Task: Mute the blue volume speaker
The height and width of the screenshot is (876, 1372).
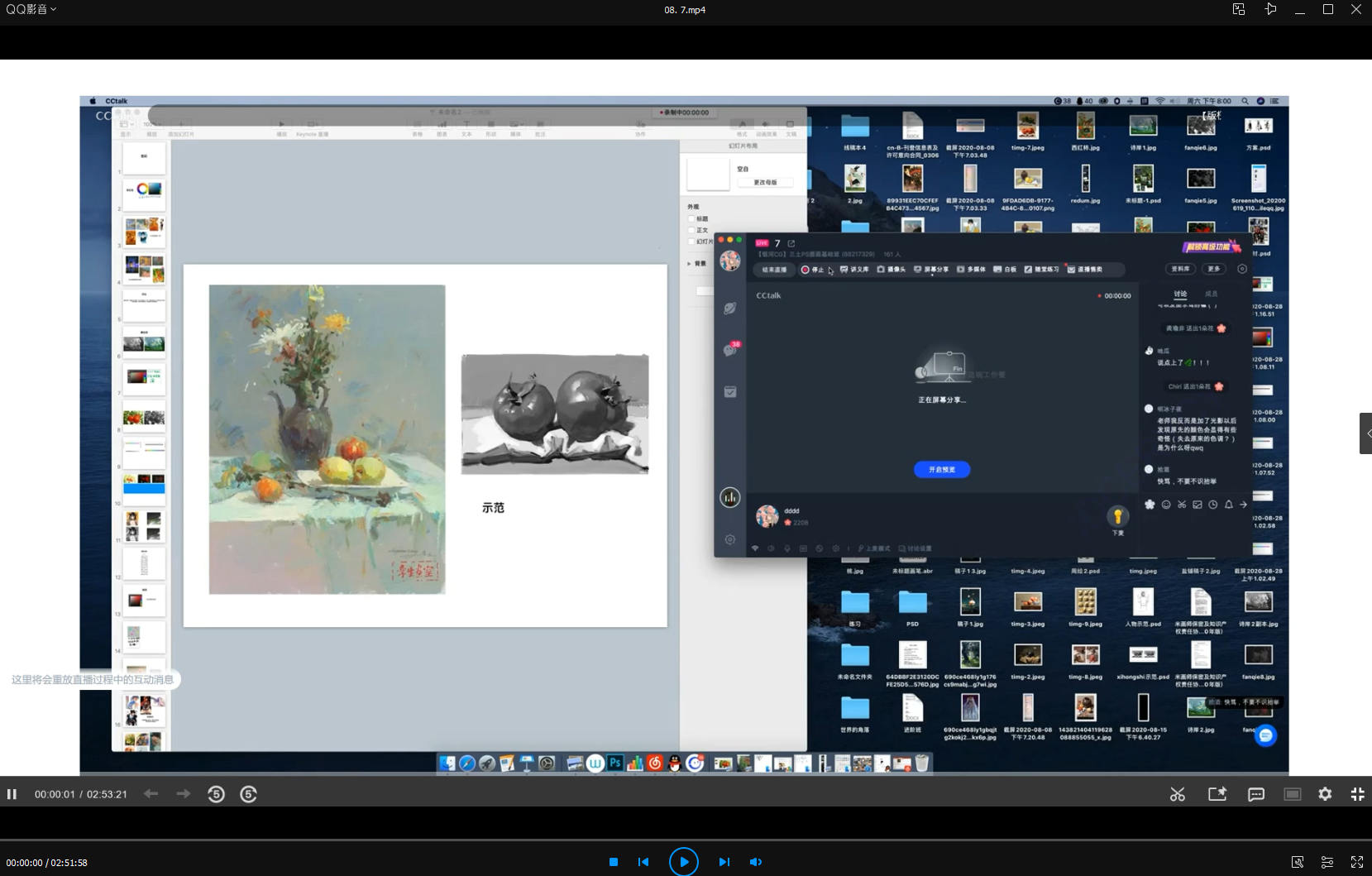Action: pyautogui.click(x=756, y=862)
